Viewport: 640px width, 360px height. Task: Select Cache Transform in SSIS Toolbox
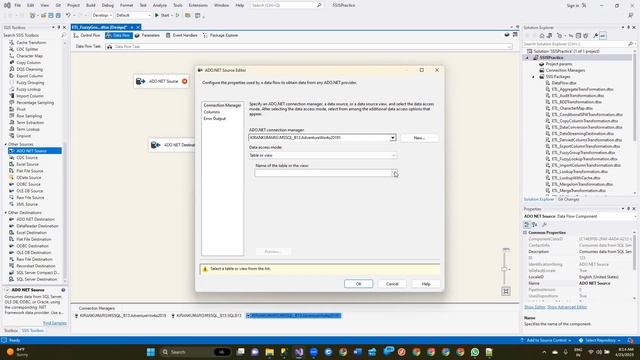tap(31, 42)
